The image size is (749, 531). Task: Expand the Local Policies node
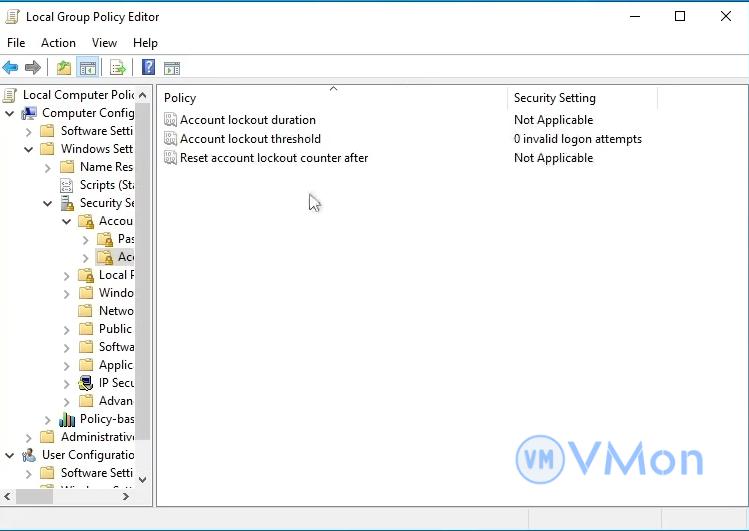point(67,276)
